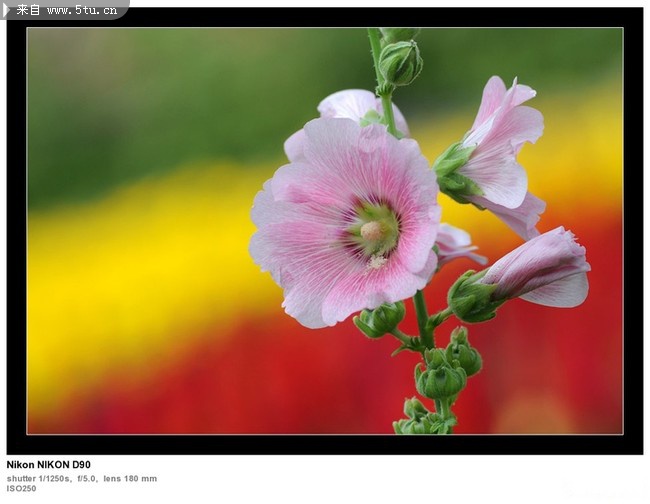650x504 pixels.
Task: Open the www.5tu.cn watermark link
Action: tap(83, 10)
